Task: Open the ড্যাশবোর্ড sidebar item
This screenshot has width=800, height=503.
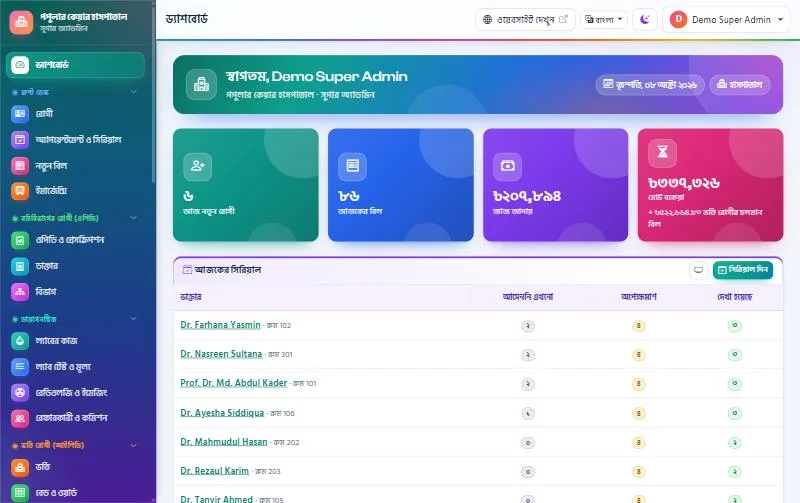Action: 76,65
